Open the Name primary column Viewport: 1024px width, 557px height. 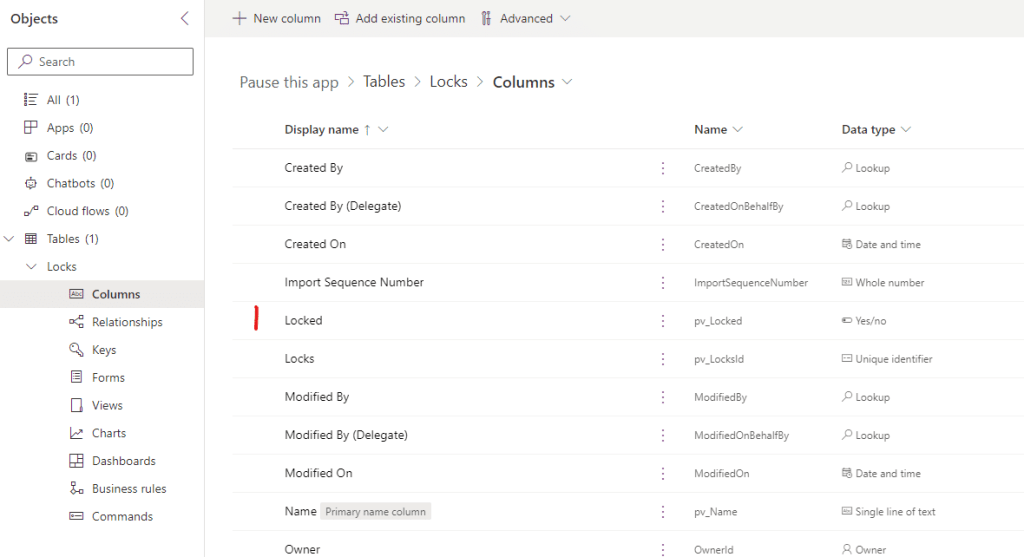300,511
